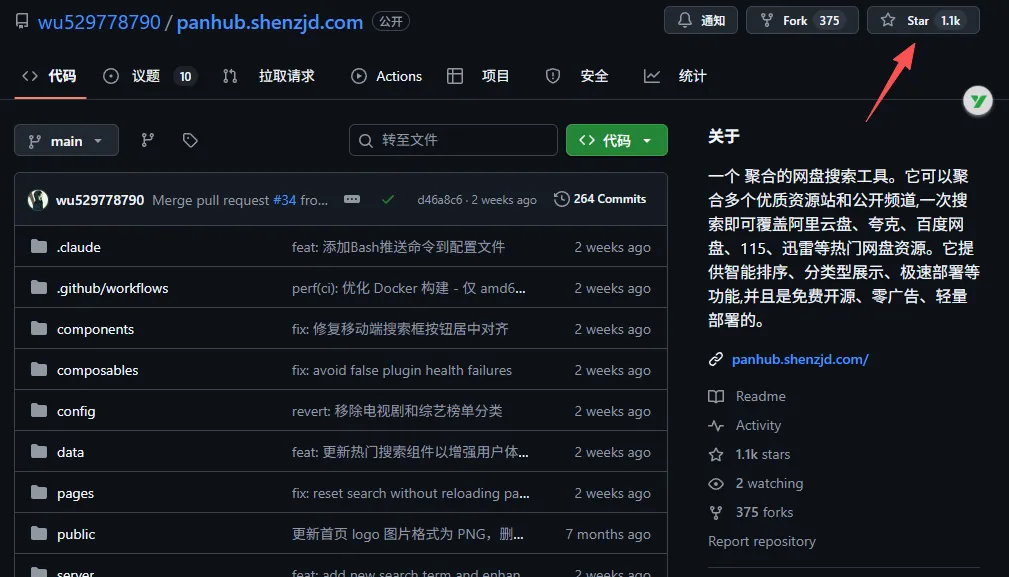Click folder icon of components row

(x=39, y=329)
